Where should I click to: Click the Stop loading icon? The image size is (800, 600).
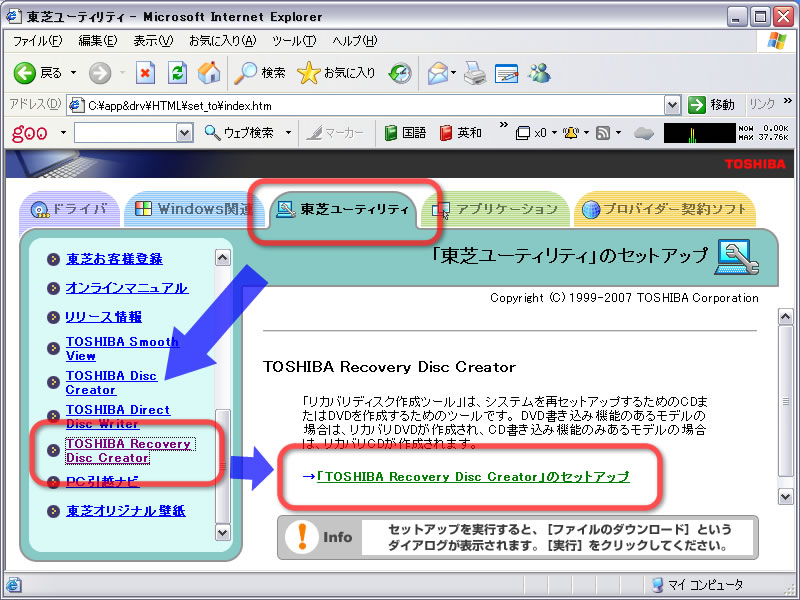(x=145, y=73)
